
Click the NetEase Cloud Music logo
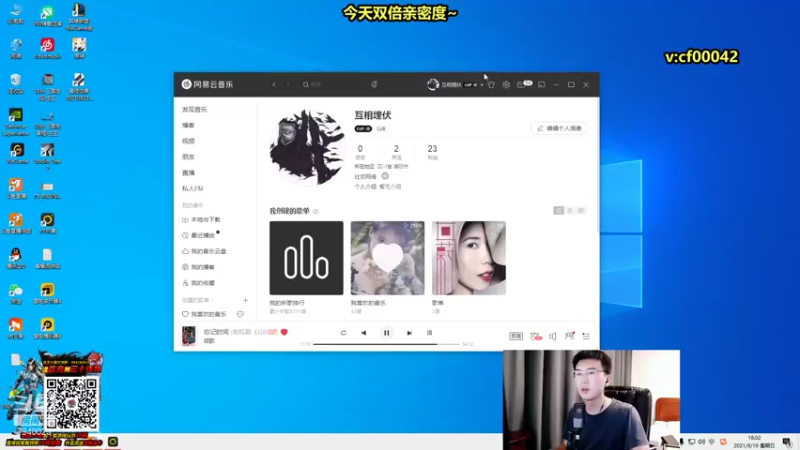207,84
